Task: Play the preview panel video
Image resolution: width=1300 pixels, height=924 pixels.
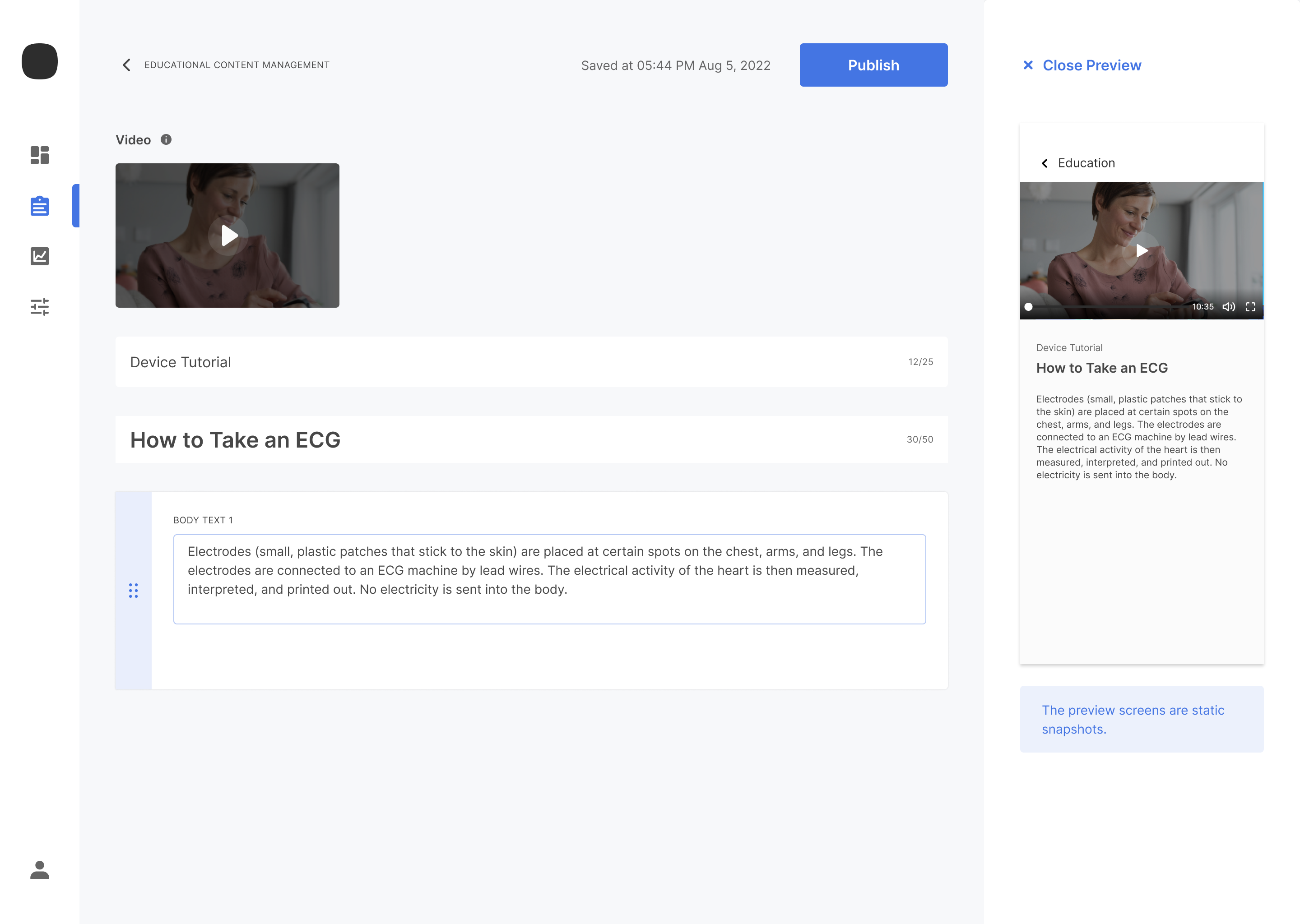Action: coord(1141,250)
